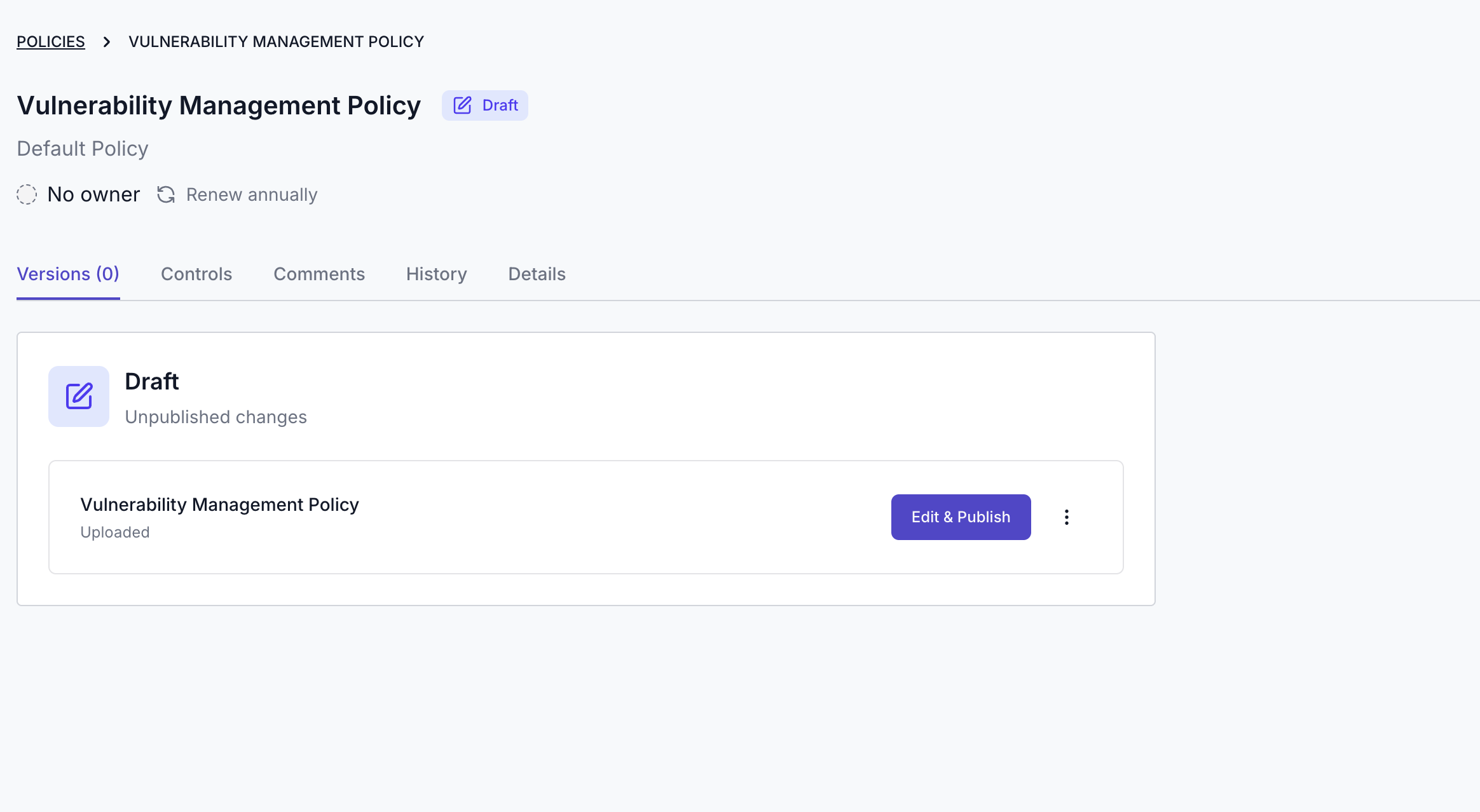Open the three-dot more options menu

click(x=1067, y=517)
